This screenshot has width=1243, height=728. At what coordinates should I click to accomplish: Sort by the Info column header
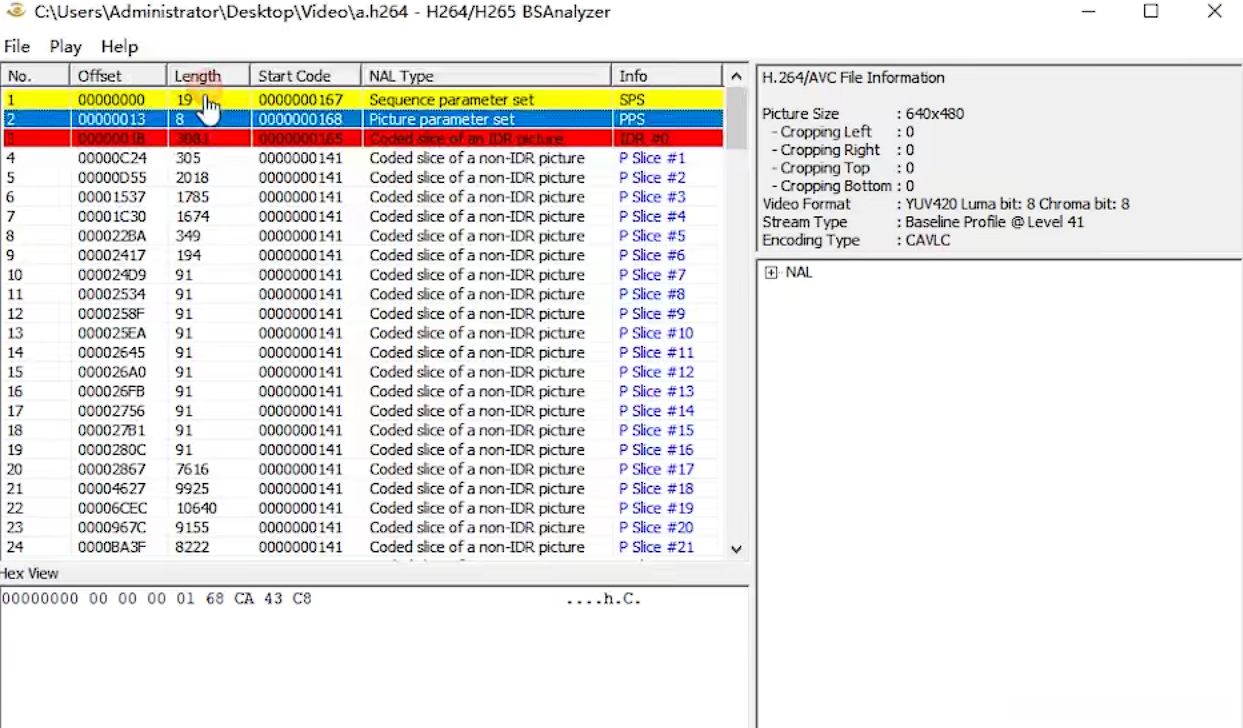pyautogui.click(x=666, y=76)
